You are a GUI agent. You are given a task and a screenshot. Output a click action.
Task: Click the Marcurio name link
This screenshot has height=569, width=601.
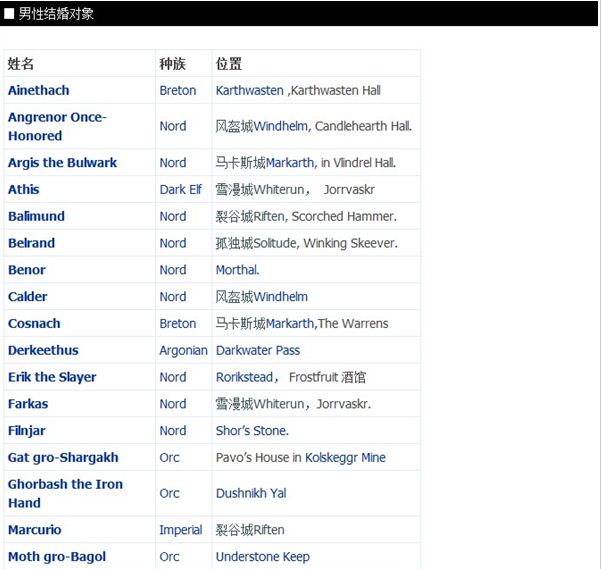click(x=34, y=530)
